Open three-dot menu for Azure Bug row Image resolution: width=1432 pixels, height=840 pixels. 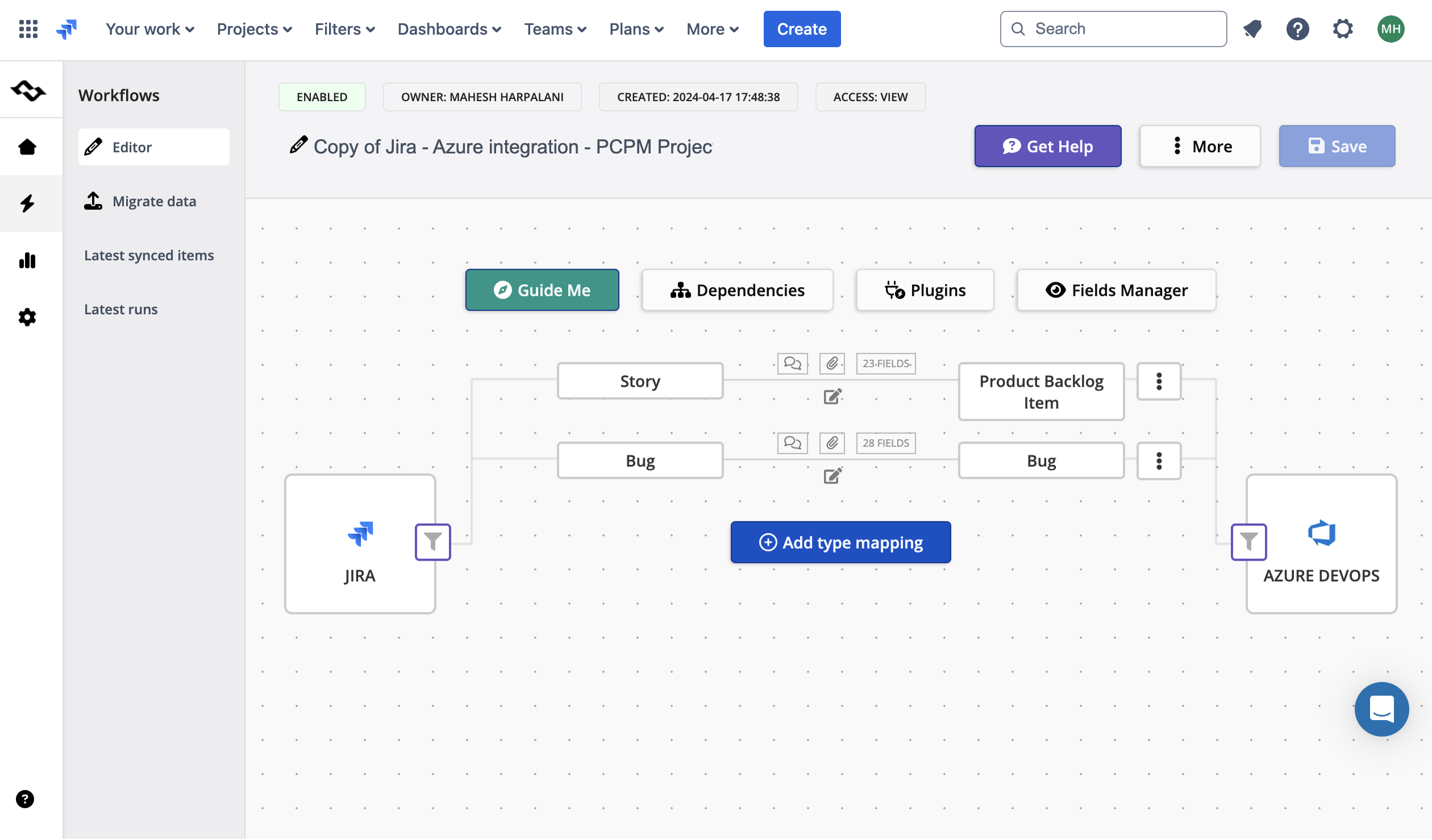tap(1159, 461)
